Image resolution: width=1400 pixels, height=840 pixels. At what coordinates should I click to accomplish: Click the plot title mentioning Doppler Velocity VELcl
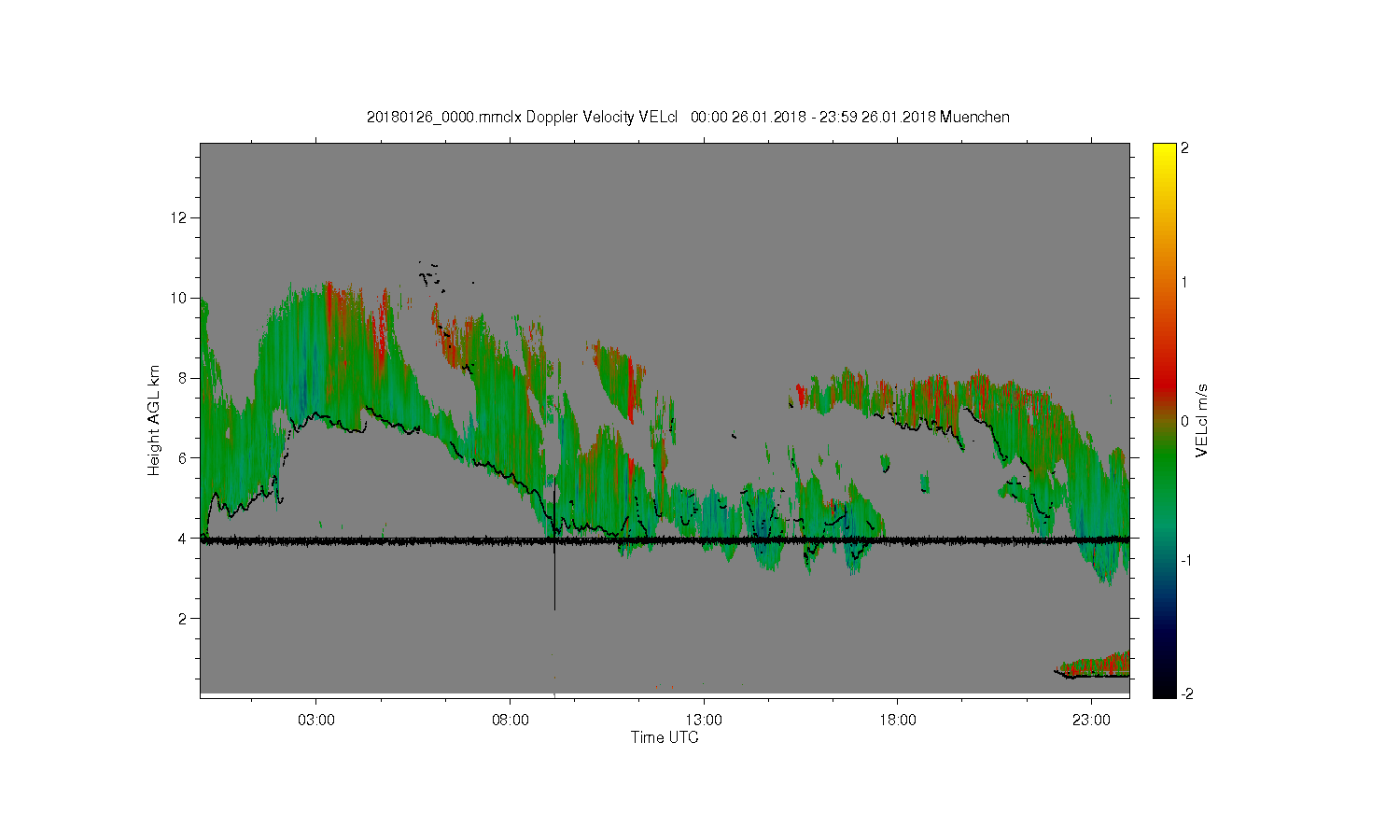coord(688,118)
